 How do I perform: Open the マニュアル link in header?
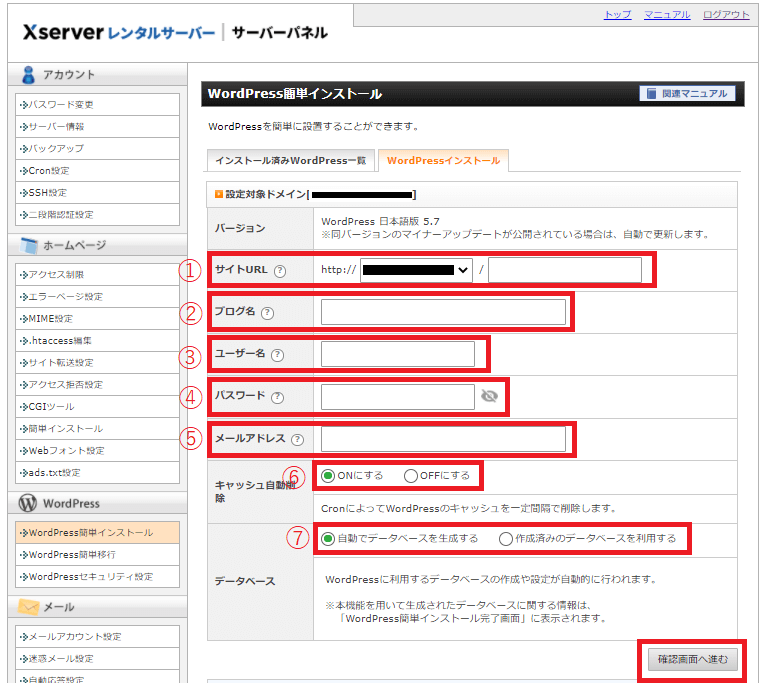coord(667,15)
